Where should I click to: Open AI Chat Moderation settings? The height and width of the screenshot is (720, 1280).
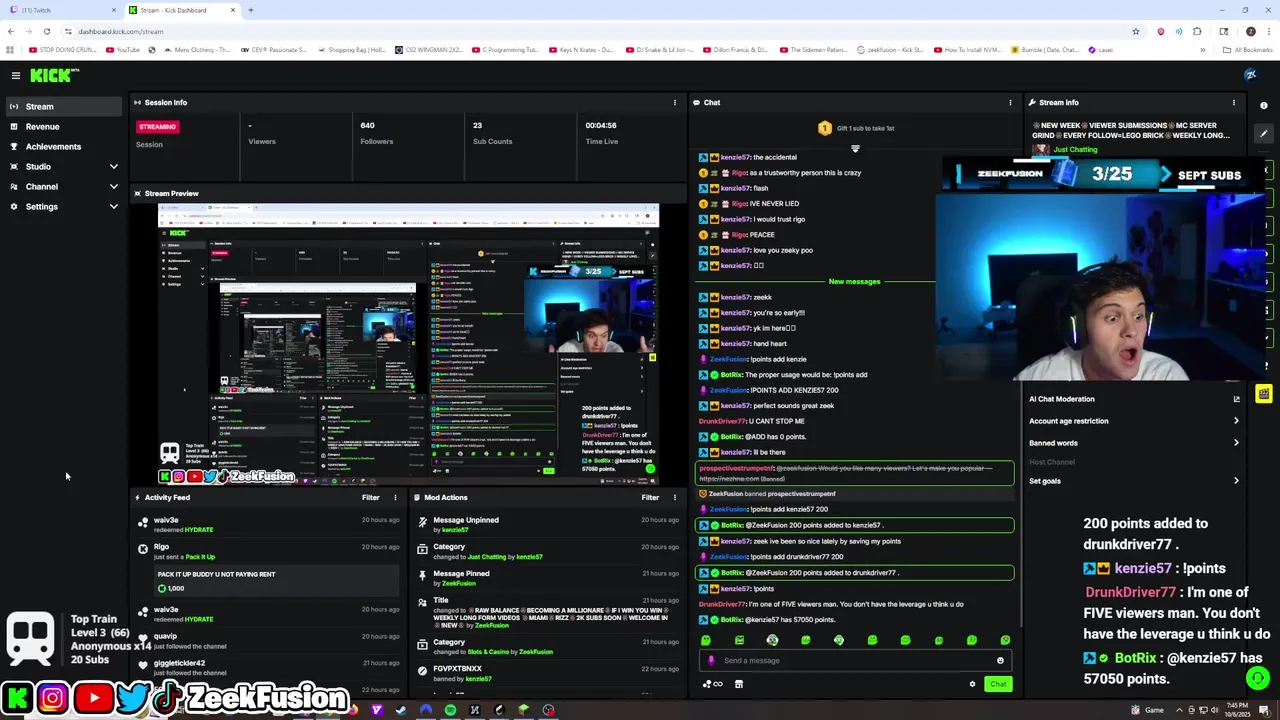(1133, 399)
